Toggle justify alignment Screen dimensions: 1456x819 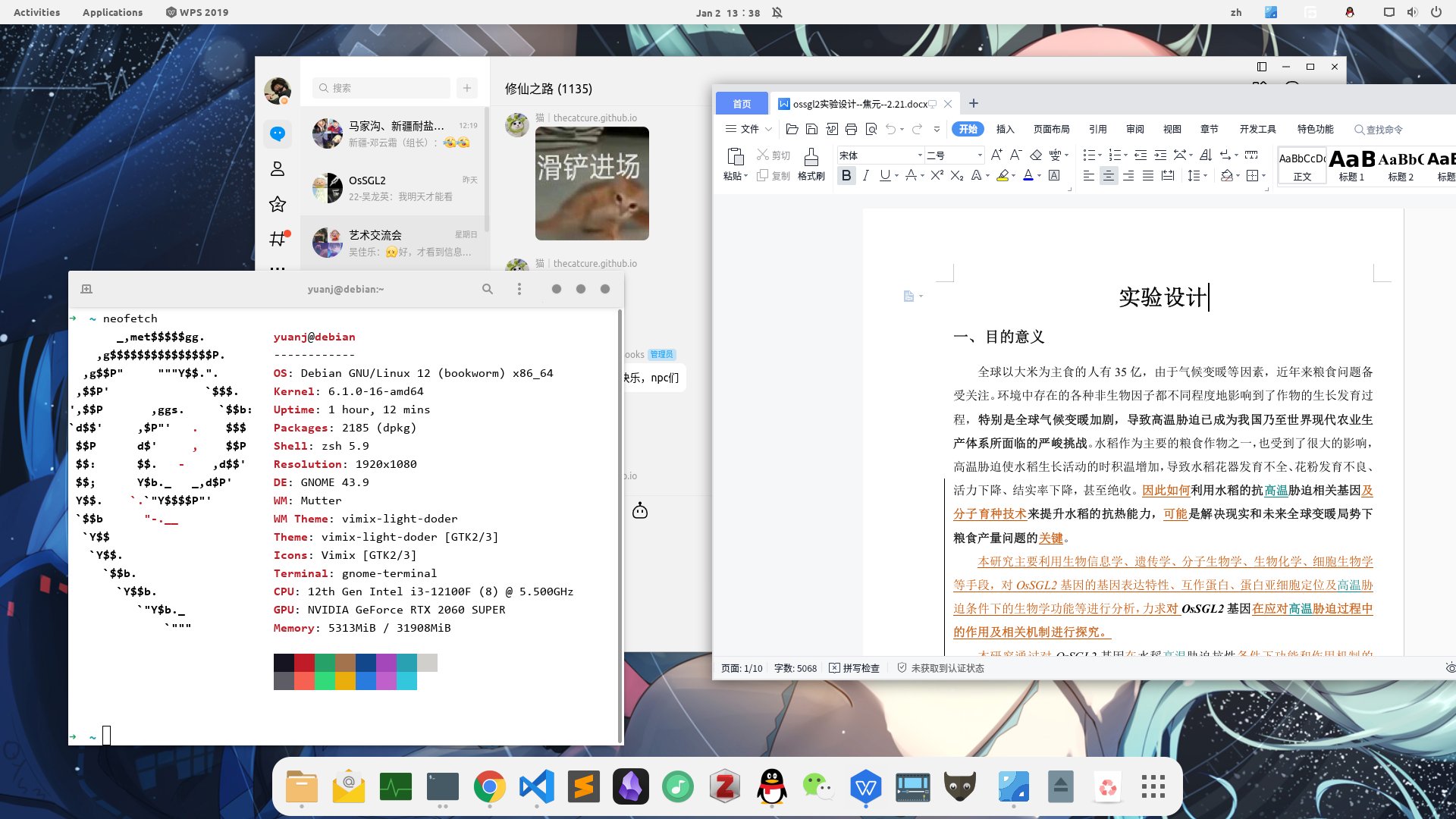click(1148, 175)
